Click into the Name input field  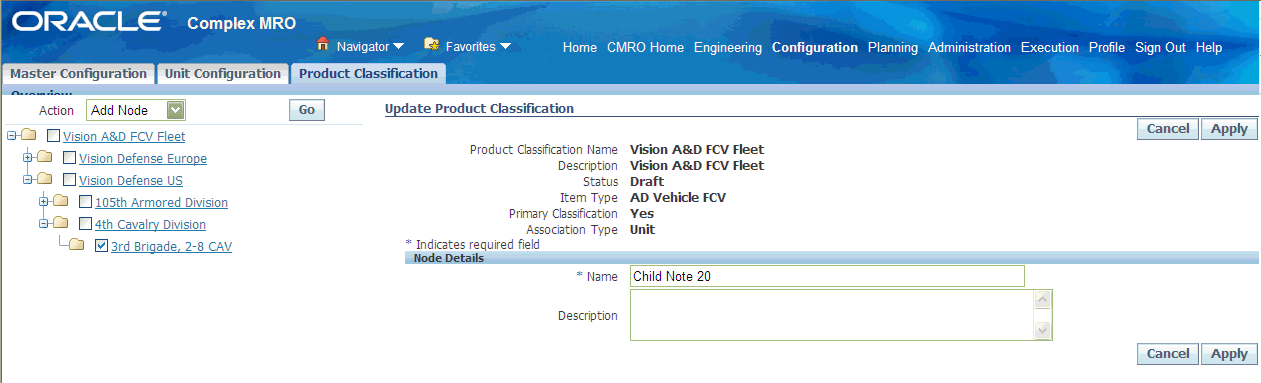tap(828, 276)
